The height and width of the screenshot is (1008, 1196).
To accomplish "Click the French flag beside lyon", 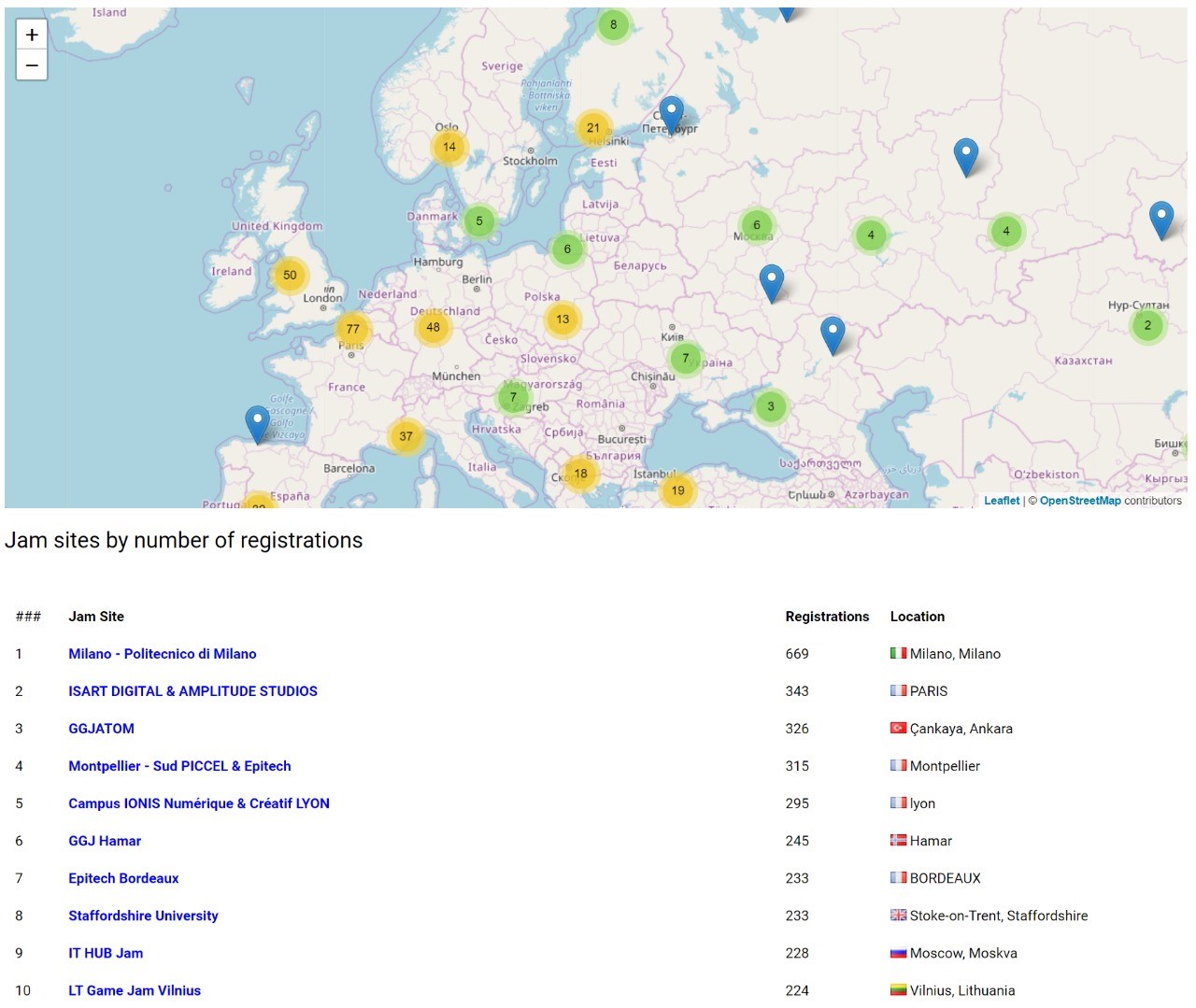I will click(x=898, y=802).
